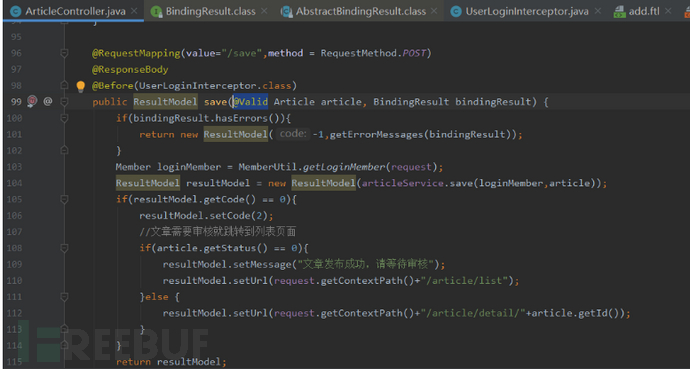The width and height of the screenshot is (690, 369).
Task: Click bindingResult.hasErrors() call
Action: [209, 118]
